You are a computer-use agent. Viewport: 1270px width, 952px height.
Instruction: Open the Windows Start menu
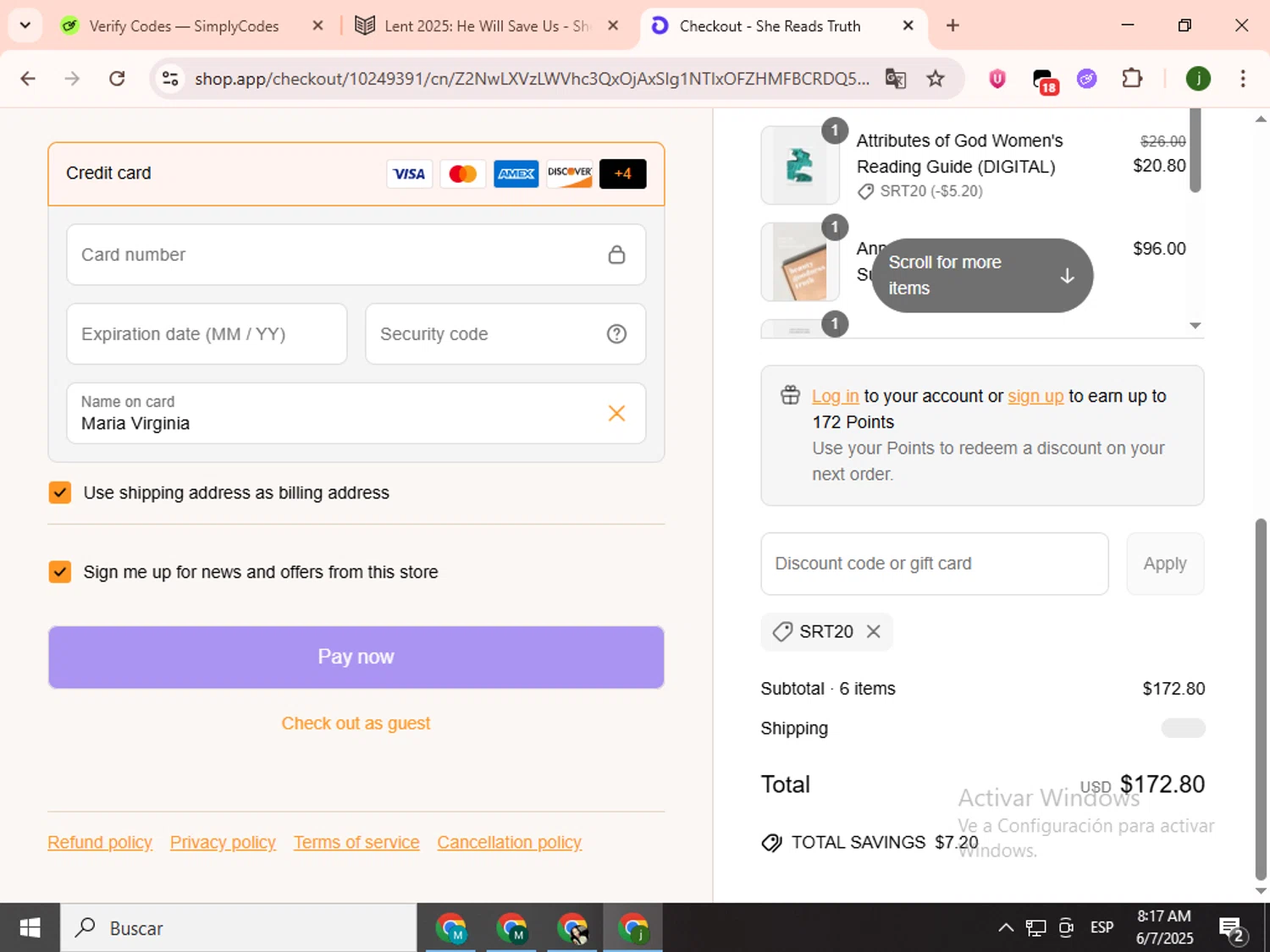click(x=30, y=928)
